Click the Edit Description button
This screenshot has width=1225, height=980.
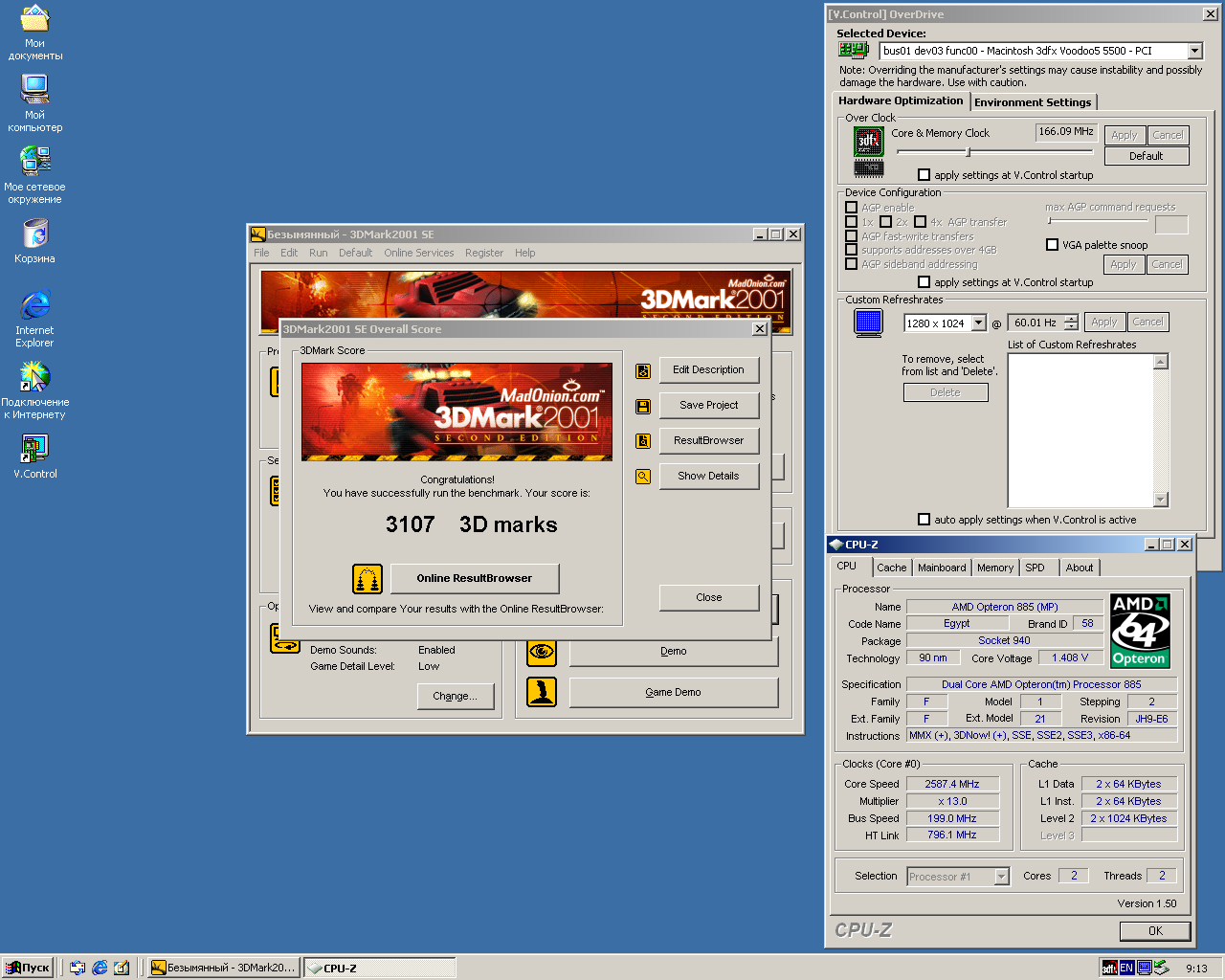coord(709,370)
